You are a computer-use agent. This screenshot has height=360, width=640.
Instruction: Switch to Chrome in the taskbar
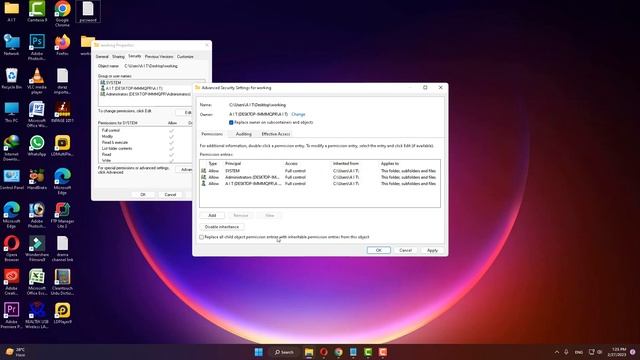(338, 352)
